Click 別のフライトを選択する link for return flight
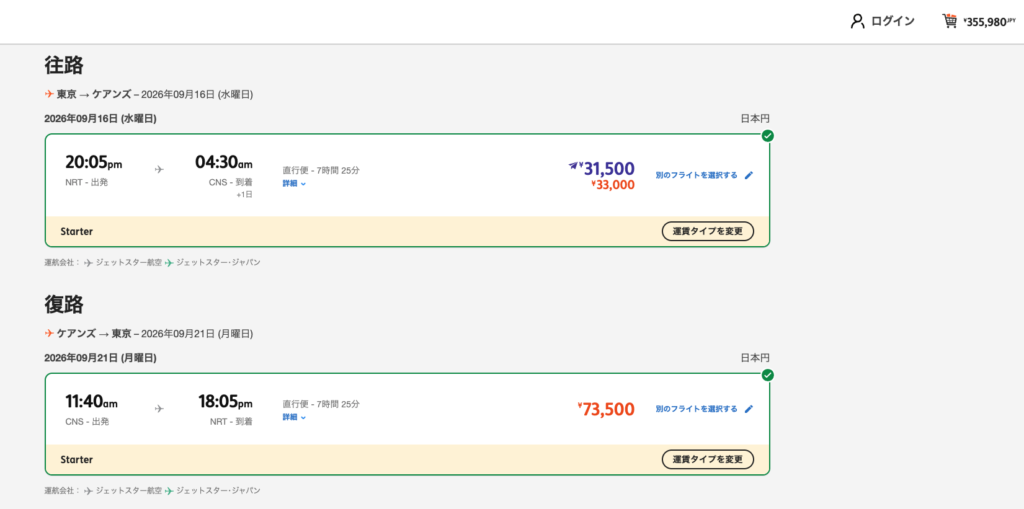 coord(696,409)
